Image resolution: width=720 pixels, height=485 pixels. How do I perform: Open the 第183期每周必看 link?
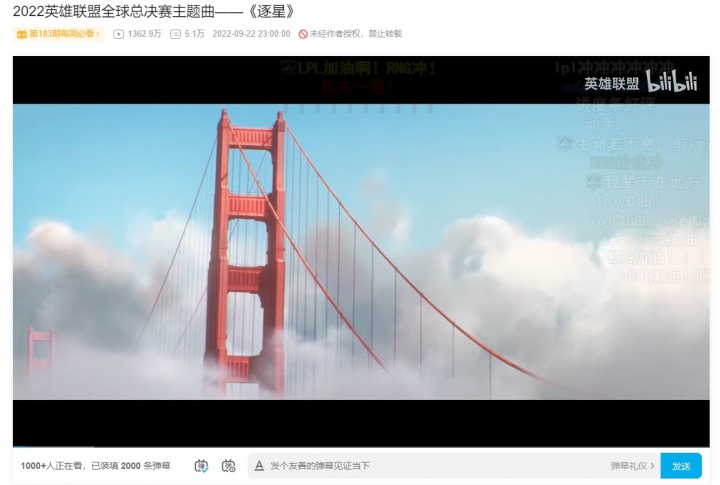[x=61, y=34]
